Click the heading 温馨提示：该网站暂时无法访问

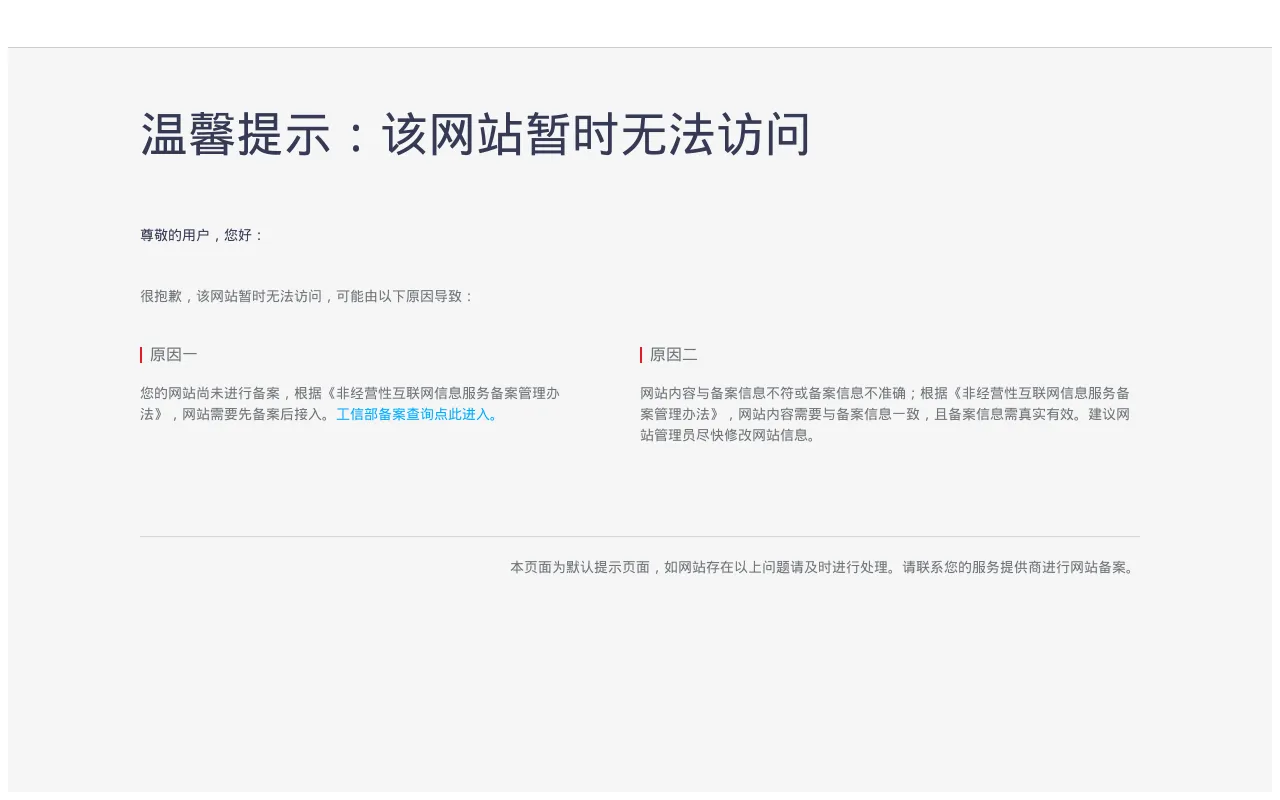coord(475,135)
